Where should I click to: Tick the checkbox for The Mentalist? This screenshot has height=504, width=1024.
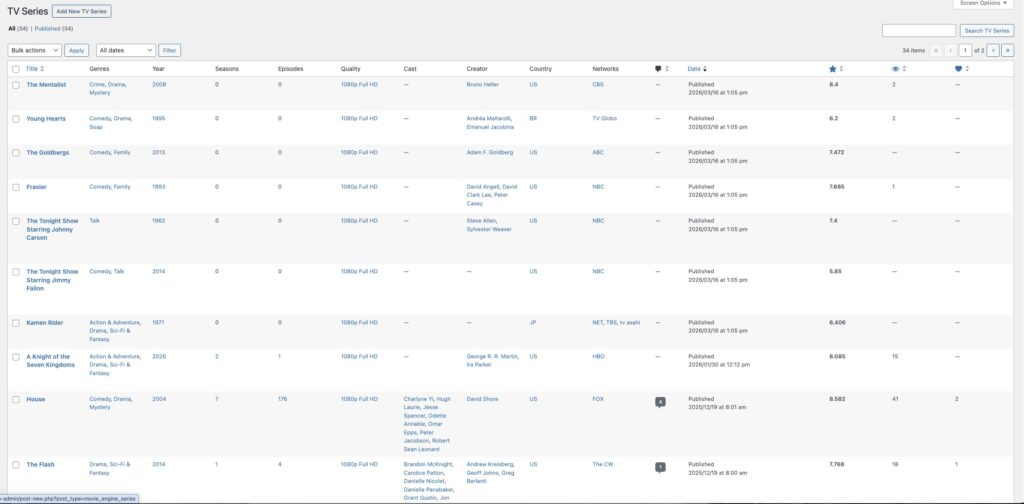click(x=15, y=85)
